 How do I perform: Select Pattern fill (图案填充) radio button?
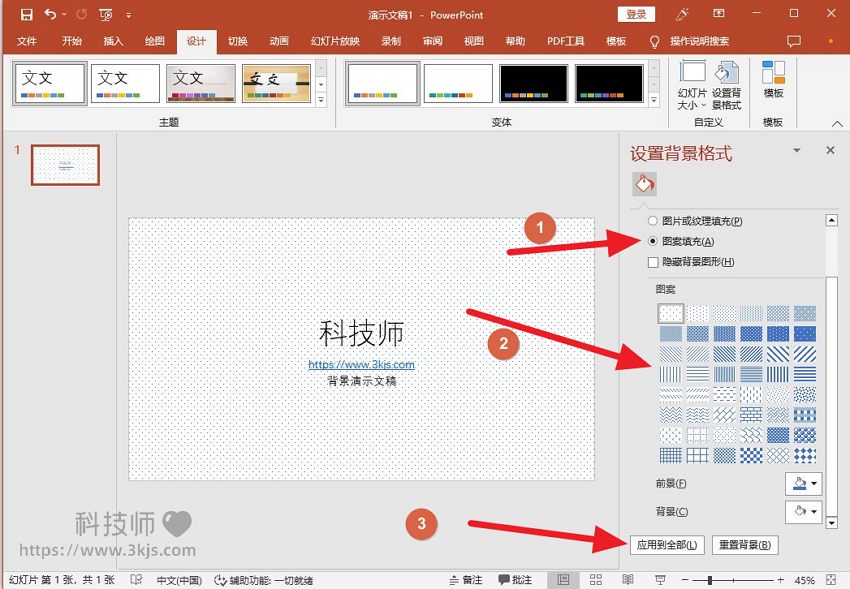(653, 241)
